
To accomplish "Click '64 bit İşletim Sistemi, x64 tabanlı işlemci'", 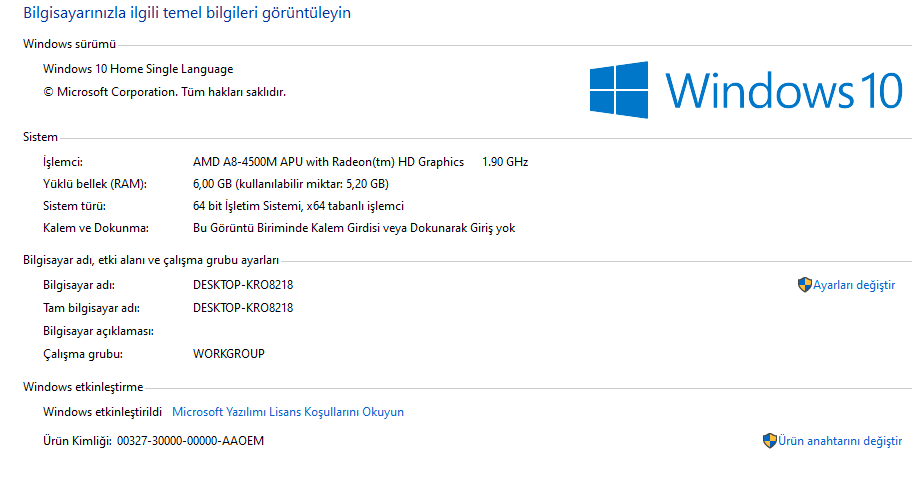I will coord(298,206).
